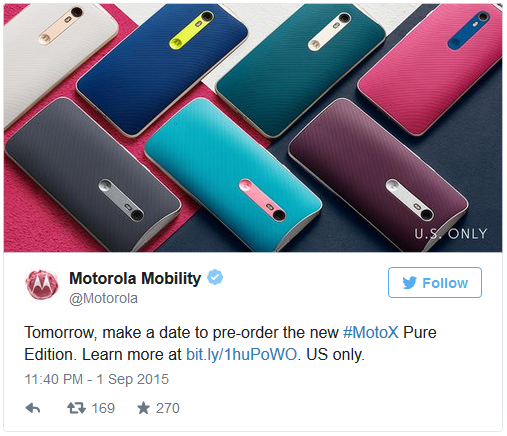Viewport: 507px width, 436px height.
Task: Click the navy blue phone with yellow accent
Action: click(162, 68)
